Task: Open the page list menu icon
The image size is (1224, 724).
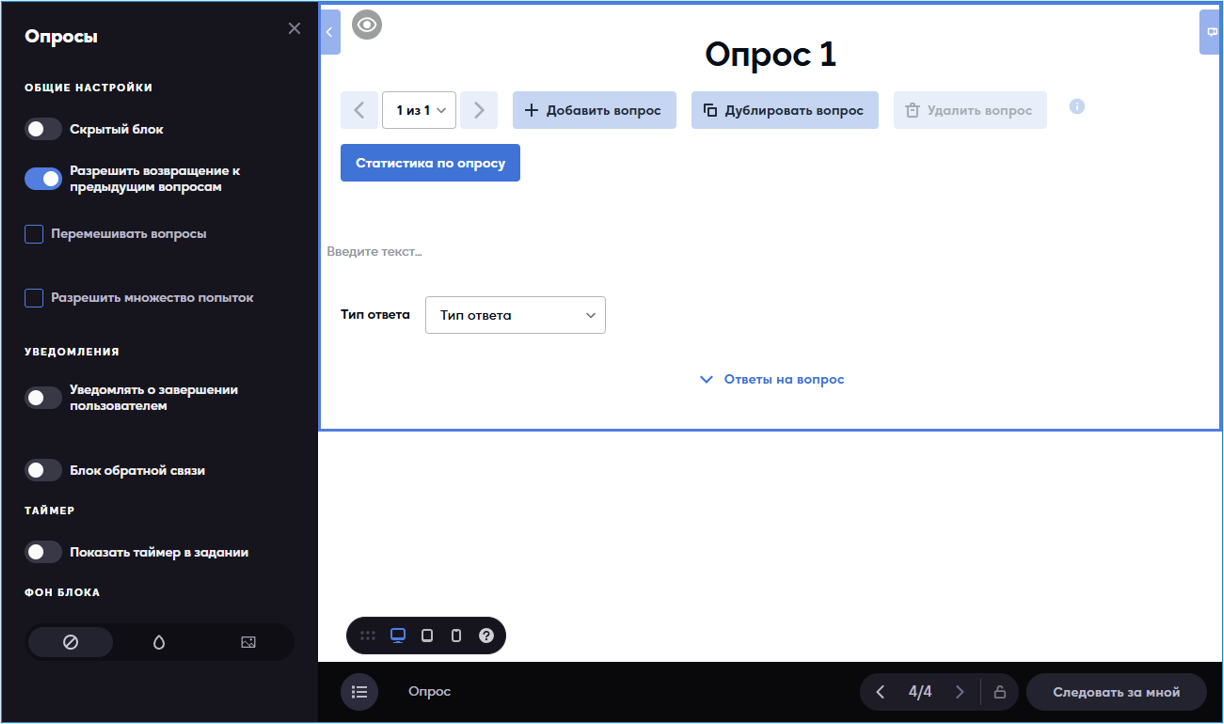Action: [x=360, y=692]
